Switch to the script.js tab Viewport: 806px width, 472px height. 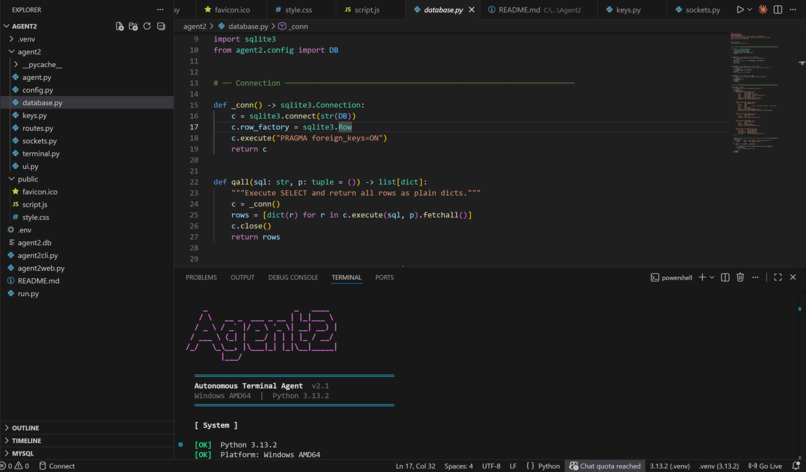(x=362, y=10)
